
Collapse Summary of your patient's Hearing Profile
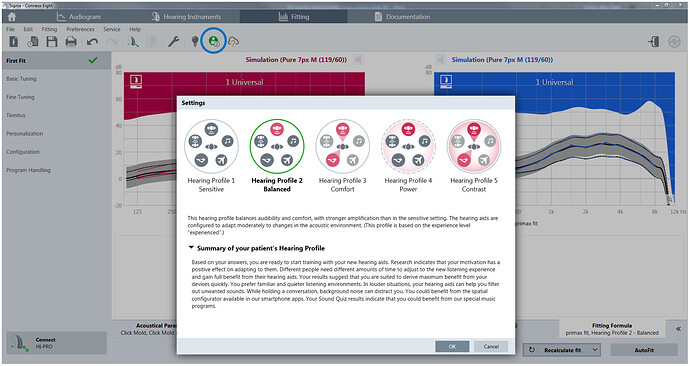tap(191, 248)
